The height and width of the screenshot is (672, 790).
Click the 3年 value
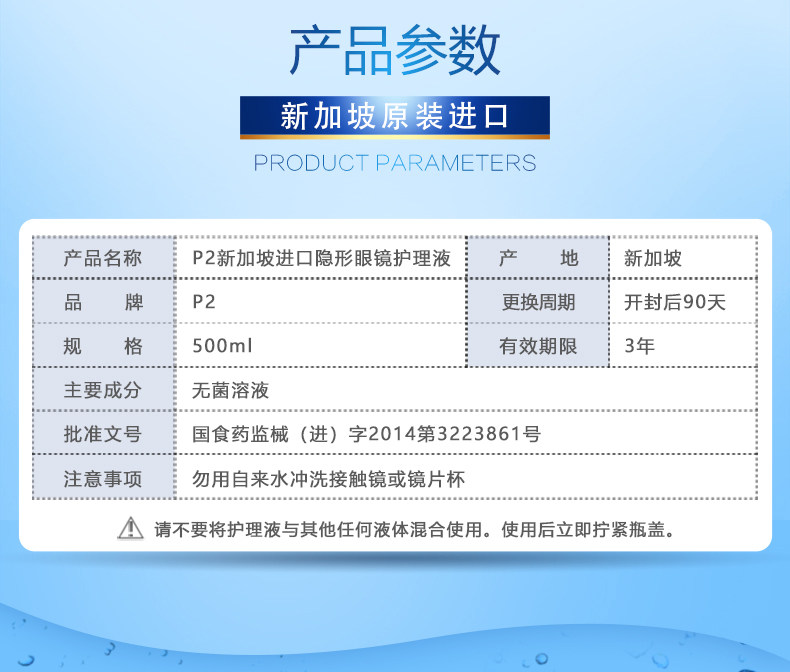(639, 346)
